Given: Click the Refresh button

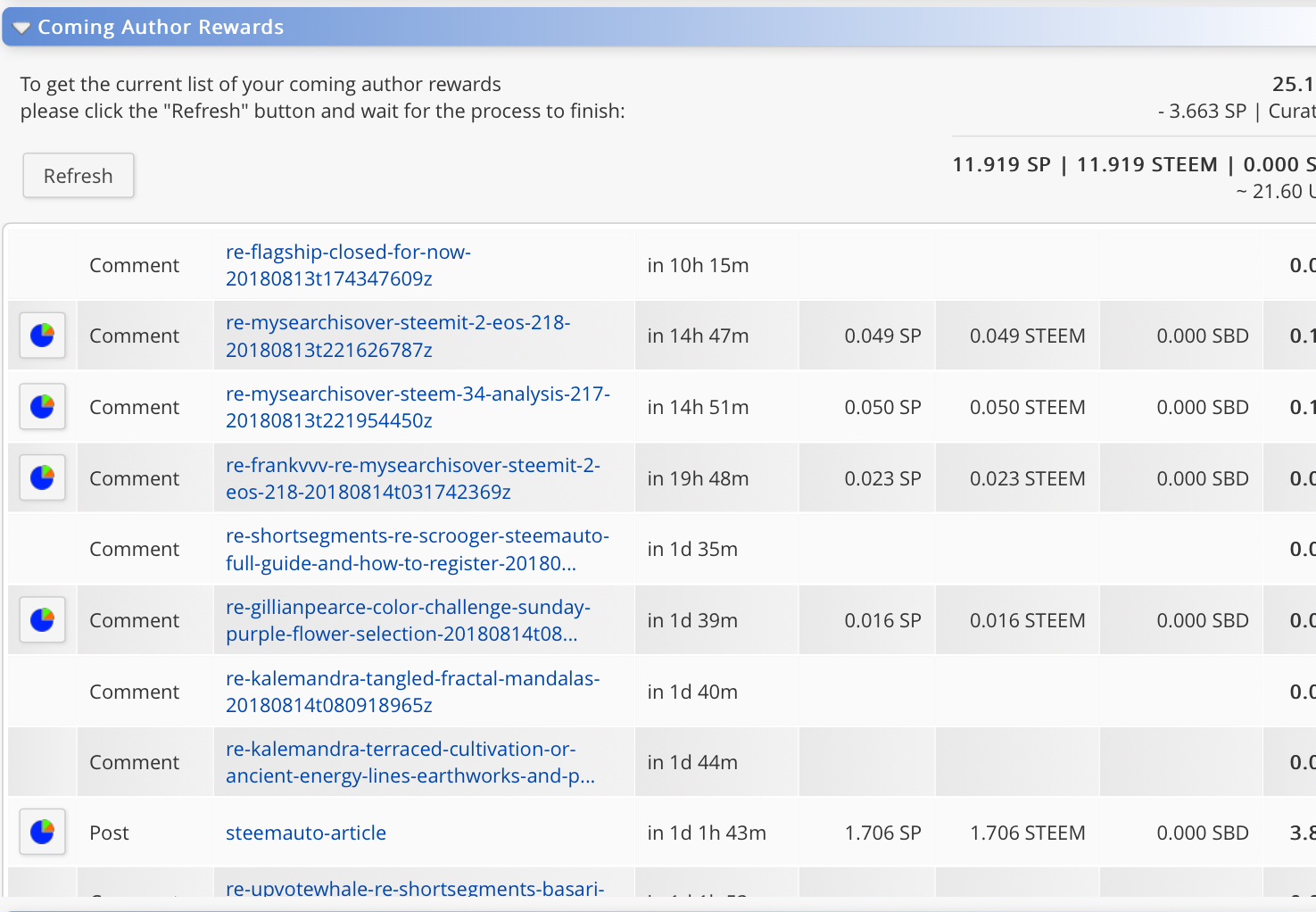Looking at the screenshot, I should coord(79,176).
